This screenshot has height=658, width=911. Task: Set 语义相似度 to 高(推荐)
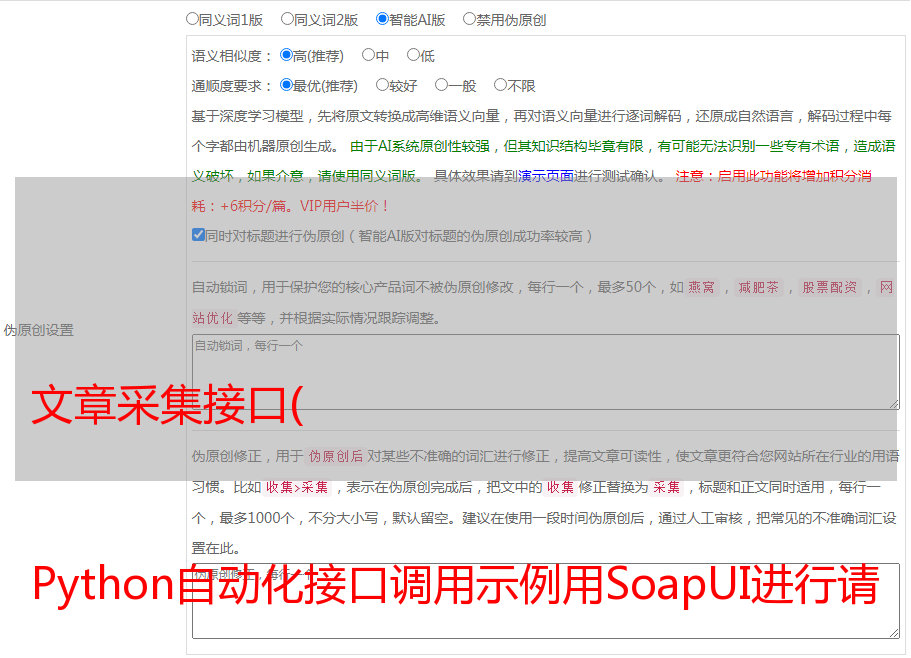coord(286,55)
